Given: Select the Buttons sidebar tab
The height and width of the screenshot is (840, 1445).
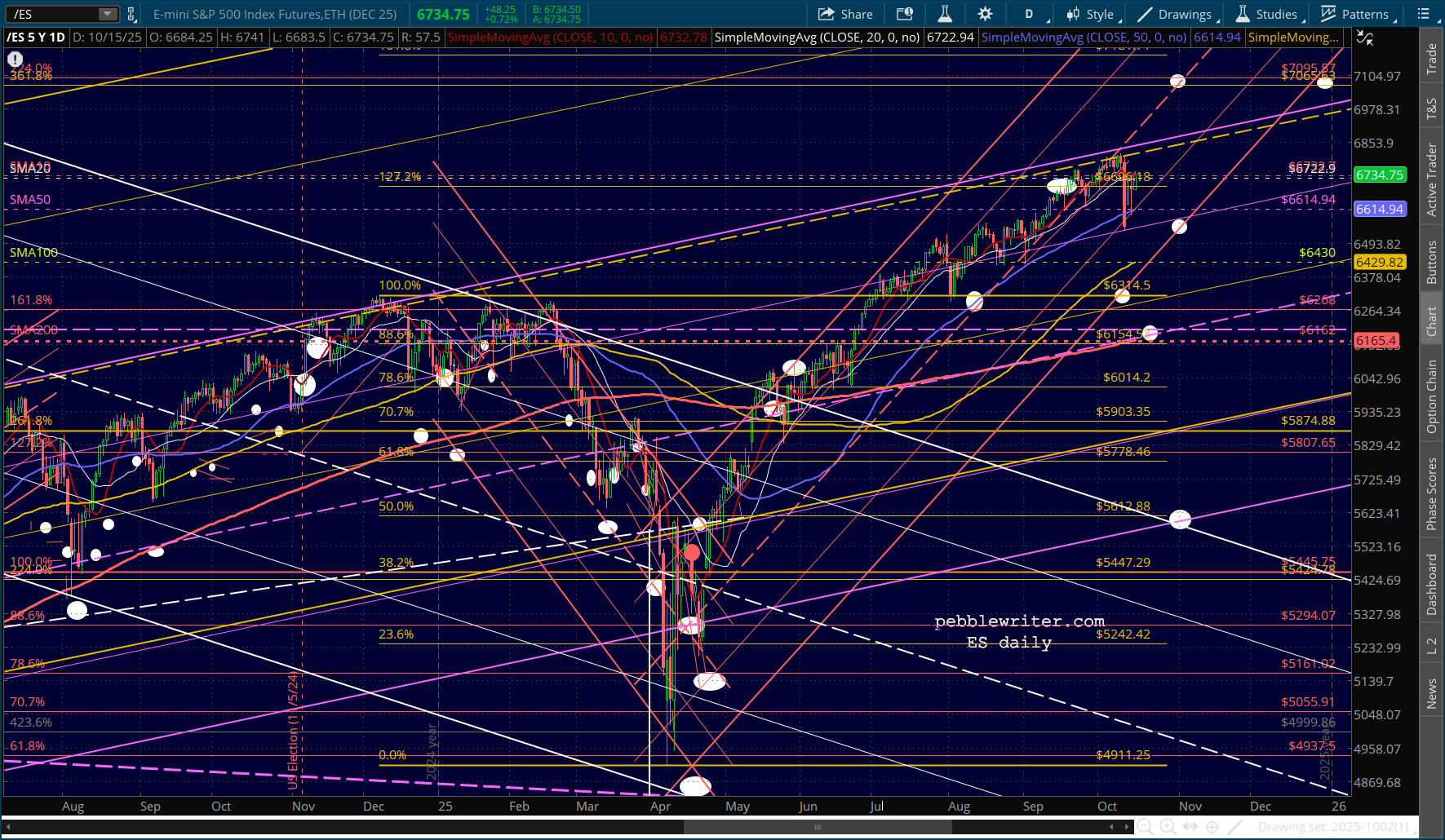Looking at the screenshot, I should 1431,262.
